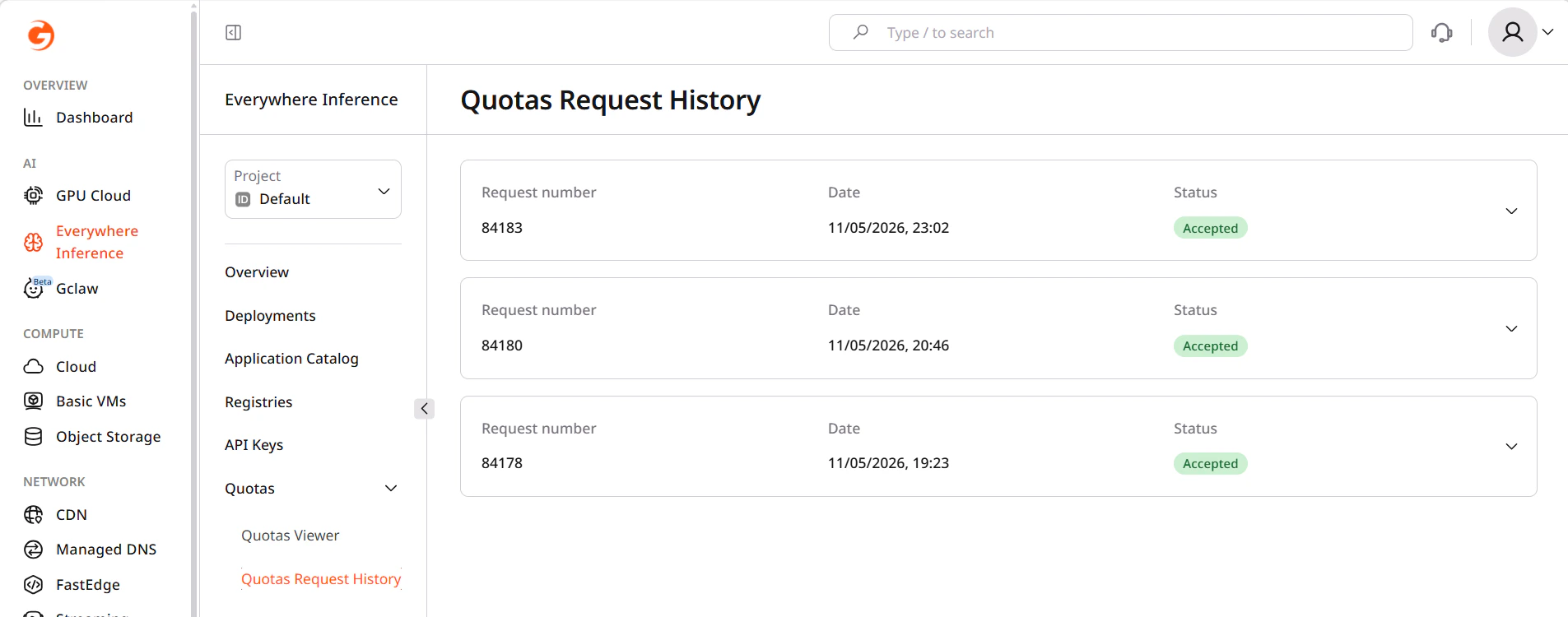Viewport: 1568px width, 617px height.
Task: Click request number 84183
Action: (x=501, y=228)
